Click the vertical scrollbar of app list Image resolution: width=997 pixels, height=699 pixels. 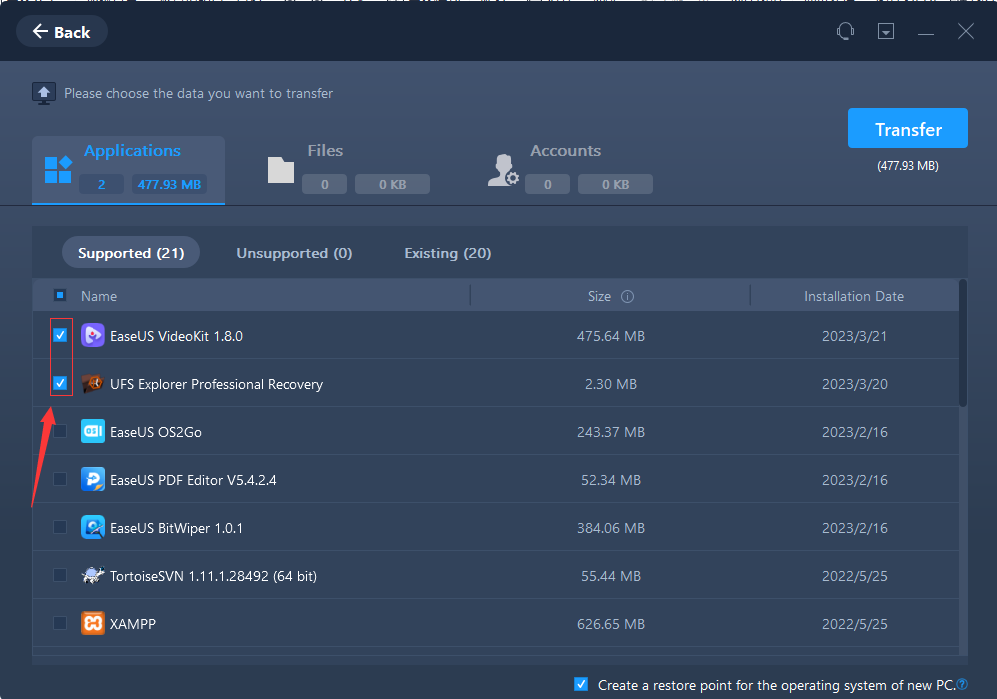tap(963, 345)
